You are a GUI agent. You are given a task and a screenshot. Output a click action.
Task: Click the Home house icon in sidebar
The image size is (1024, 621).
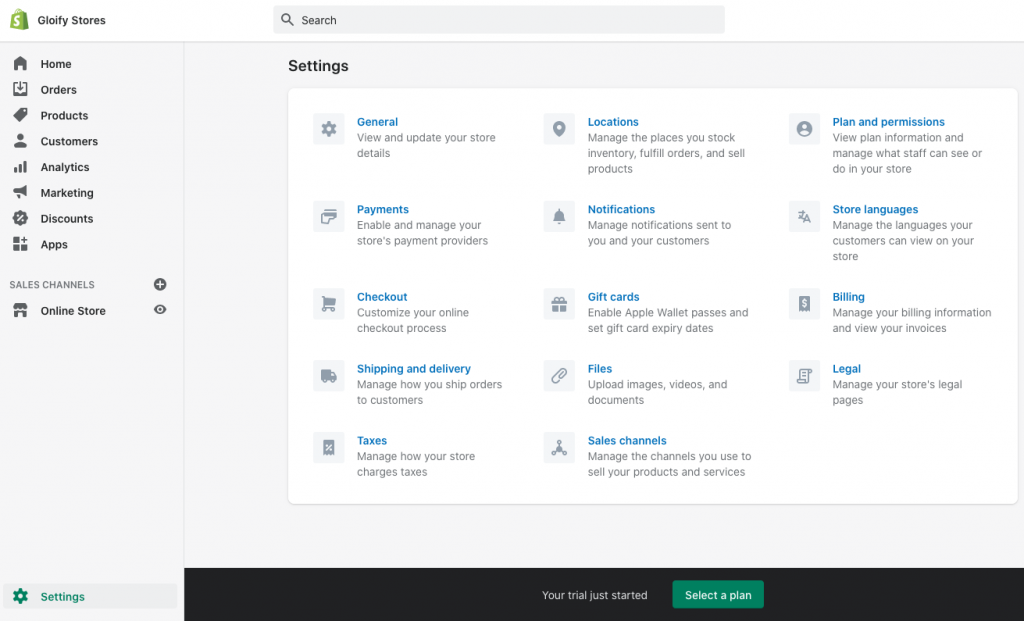click(x=20, y=63)
